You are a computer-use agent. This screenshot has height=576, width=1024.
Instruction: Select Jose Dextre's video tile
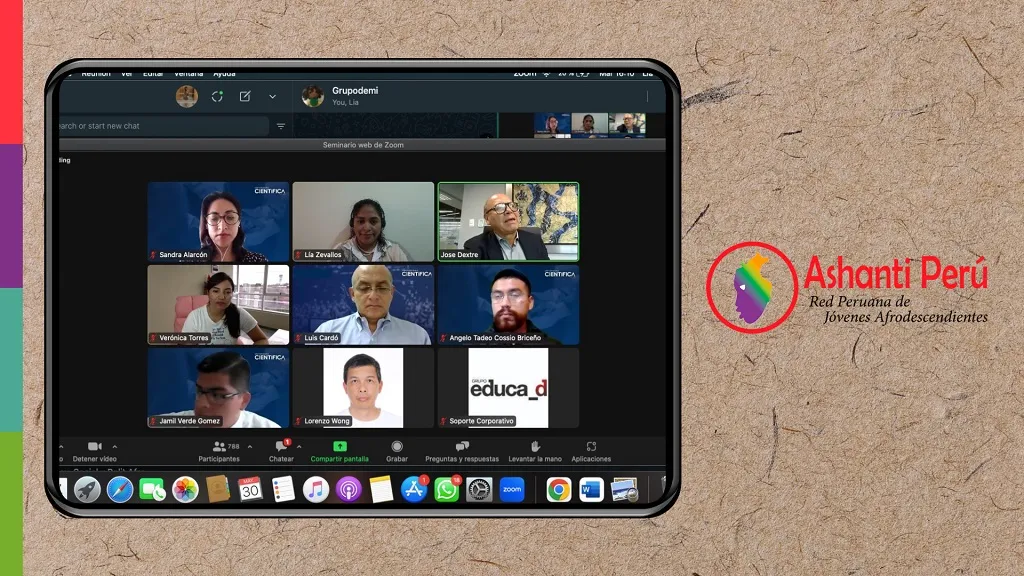508,221
